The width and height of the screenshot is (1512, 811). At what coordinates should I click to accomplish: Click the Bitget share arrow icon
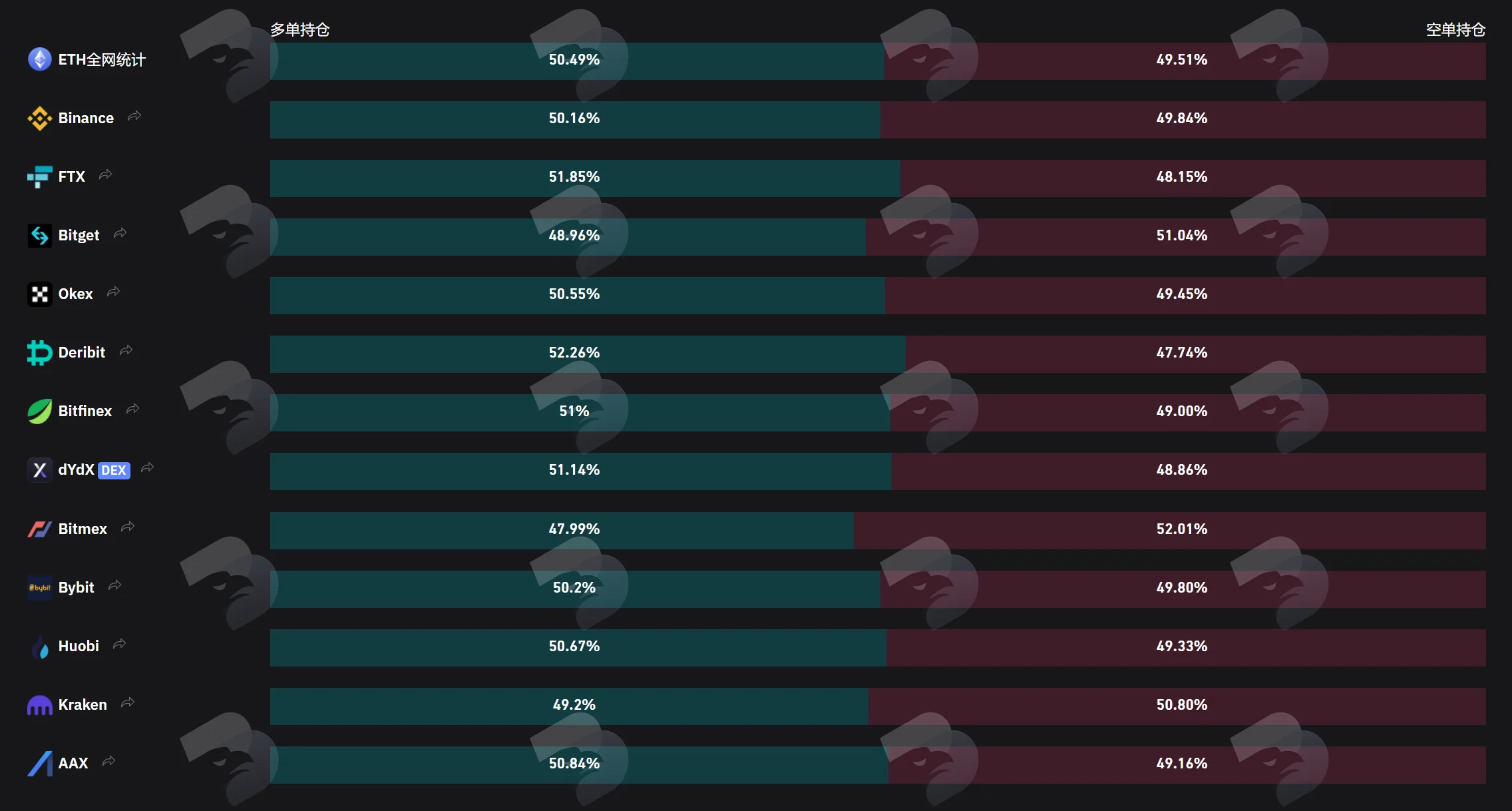[x=120, y=234]
